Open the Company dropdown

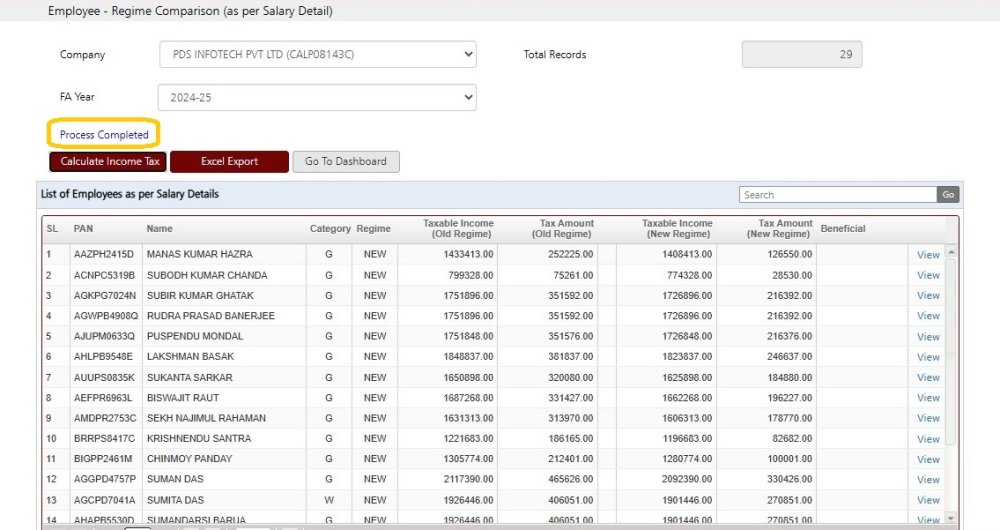[x=318, y=54]
